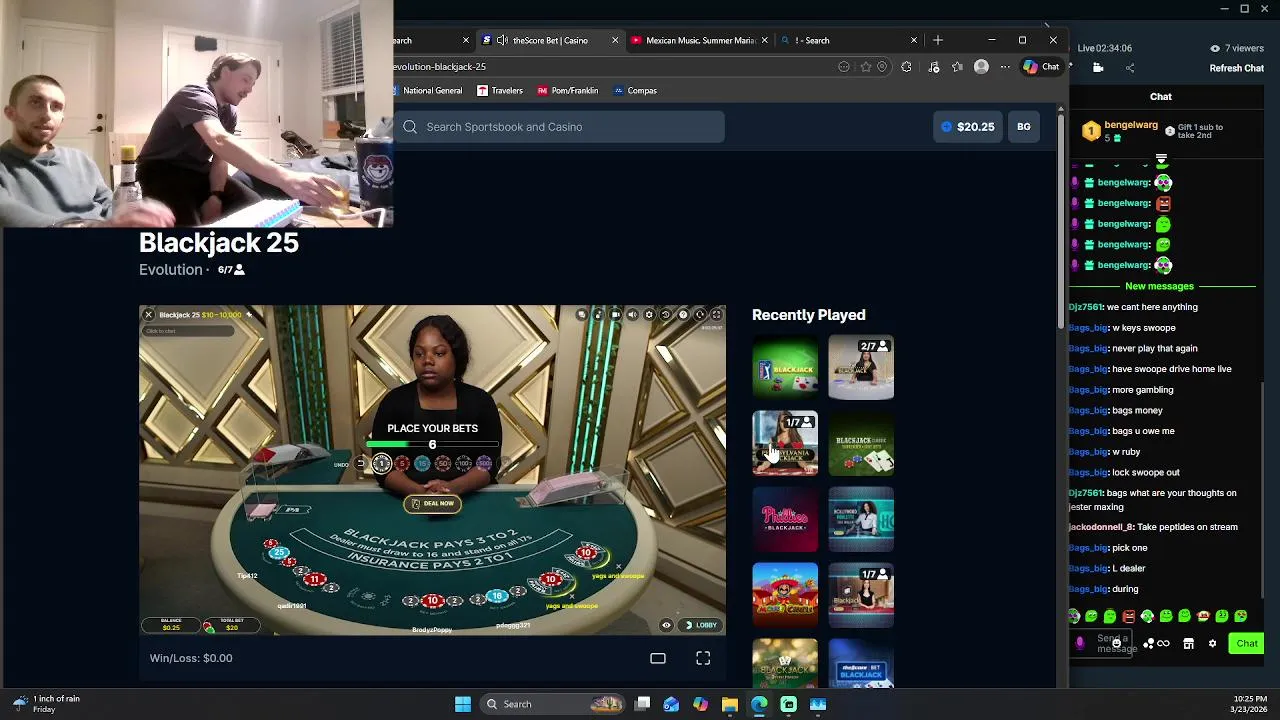Viewport: 1280px width, 720px height.
Task: Create a clip with camera icon
Action: 1098,68
